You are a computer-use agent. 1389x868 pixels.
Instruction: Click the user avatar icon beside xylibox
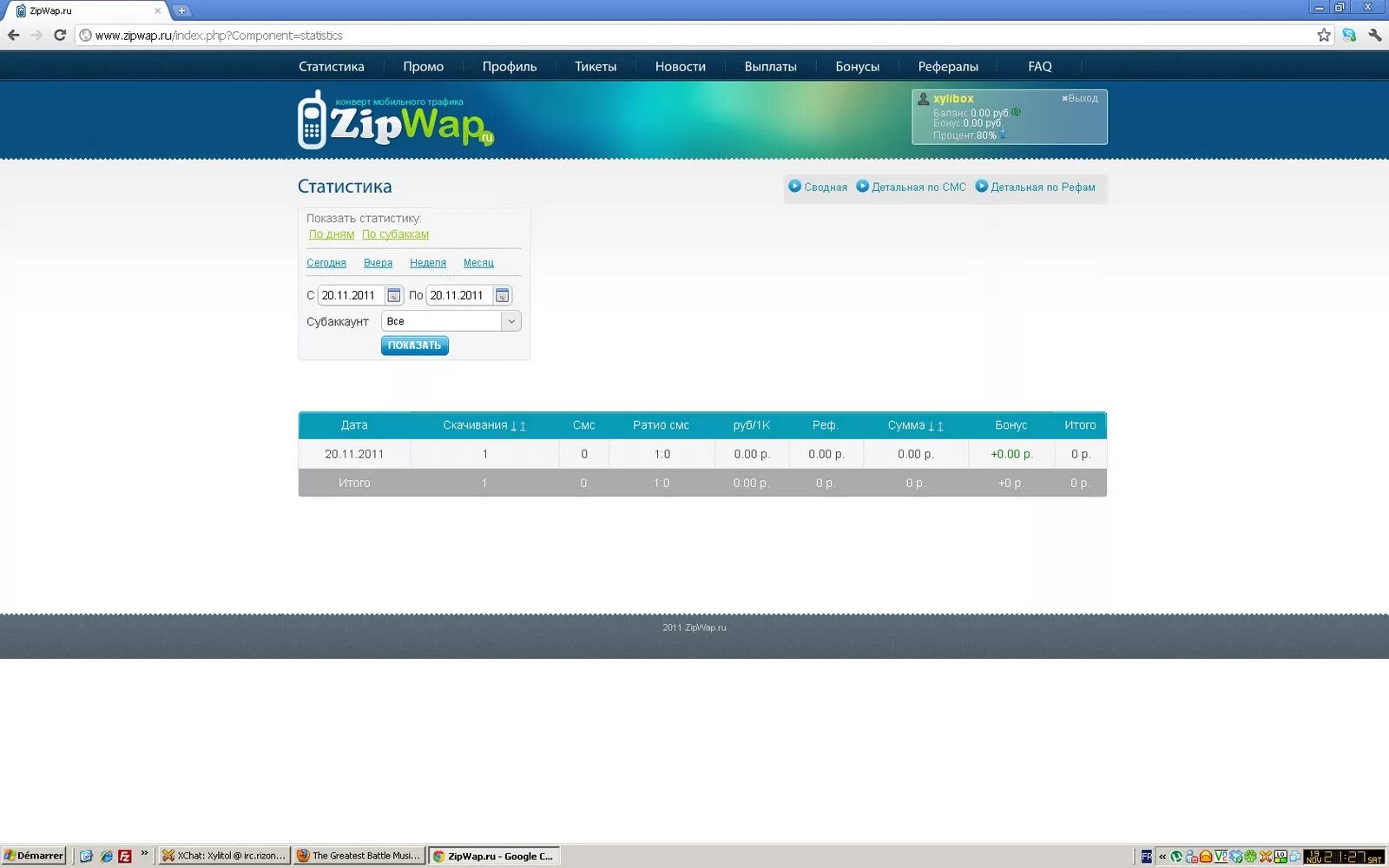point(924,99)
